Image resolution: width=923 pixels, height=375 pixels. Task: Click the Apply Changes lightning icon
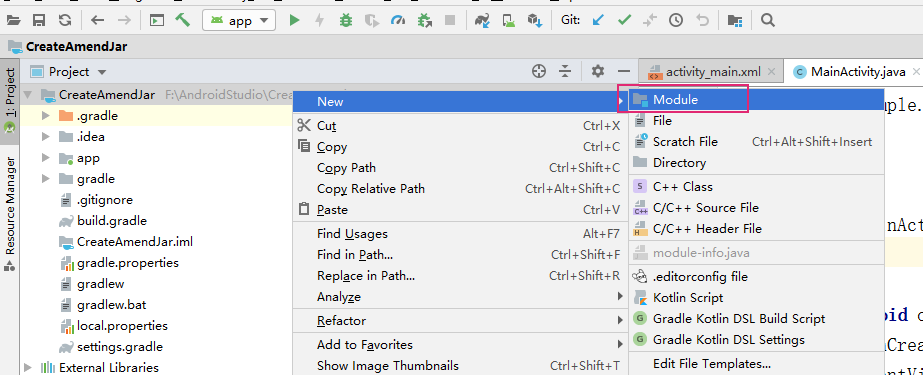320,21
